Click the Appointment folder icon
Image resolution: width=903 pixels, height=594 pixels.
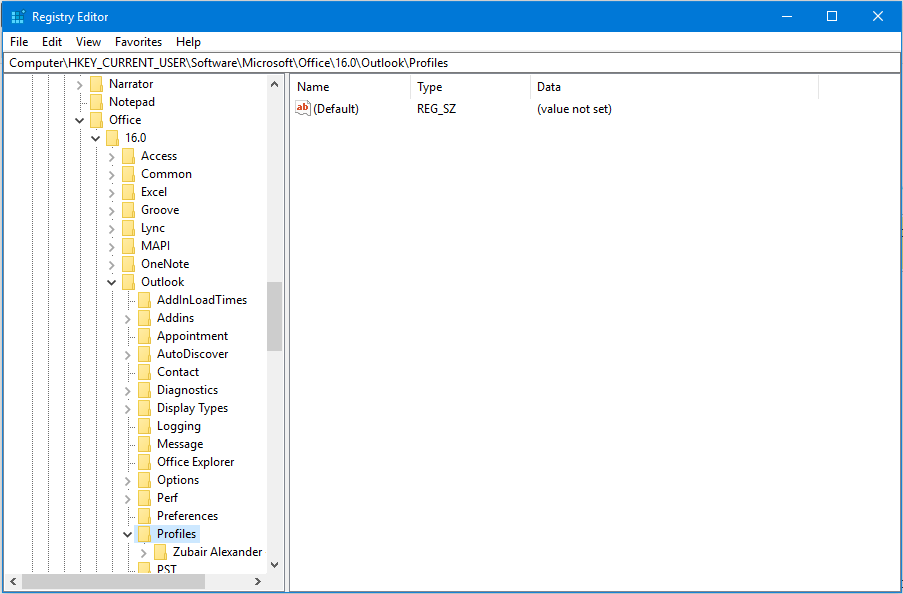(145, 336)
